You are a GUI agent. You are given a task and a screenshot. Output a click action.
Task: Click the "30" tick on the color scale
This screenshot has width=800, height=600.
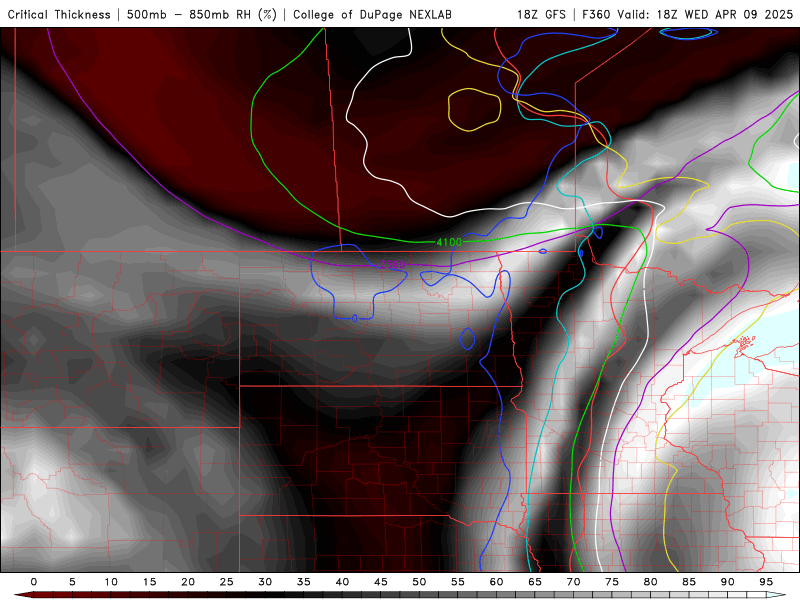click(265, 582)
